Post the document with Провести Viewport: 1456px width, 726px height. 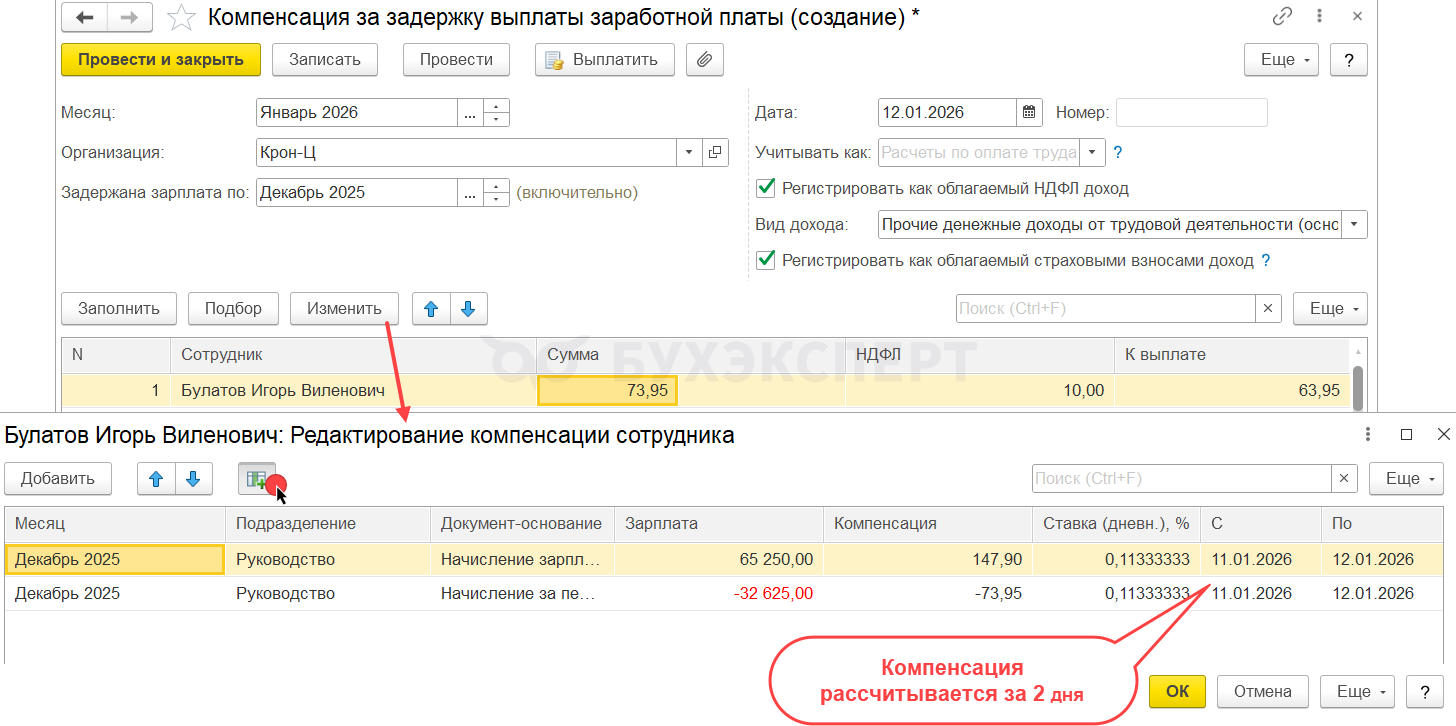456,59
